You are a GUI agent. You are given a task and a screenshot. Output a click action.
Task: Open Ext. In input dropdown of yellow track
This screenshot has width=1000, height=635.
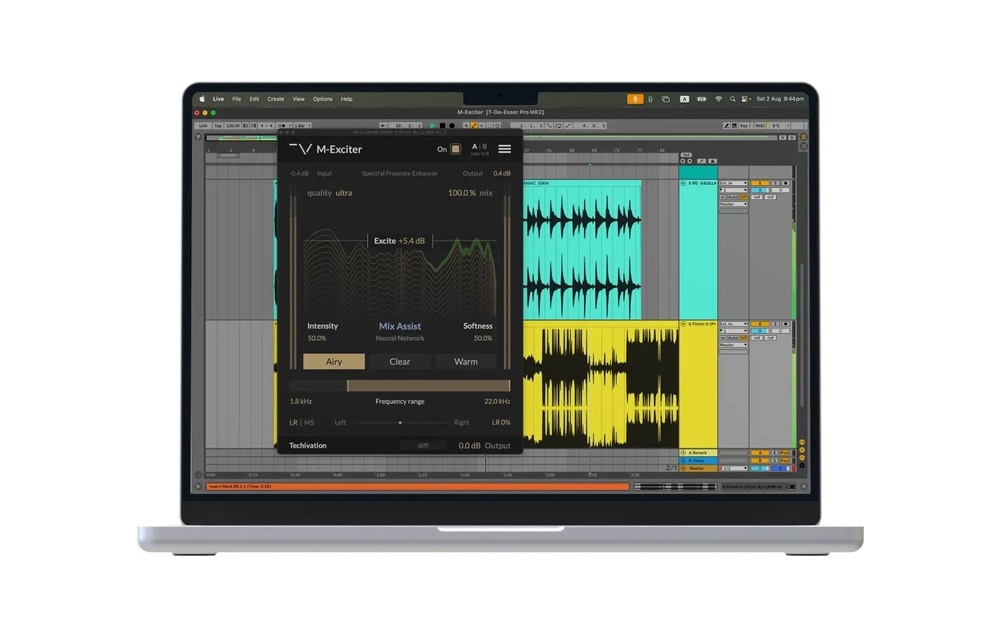[x=733, y=324]
